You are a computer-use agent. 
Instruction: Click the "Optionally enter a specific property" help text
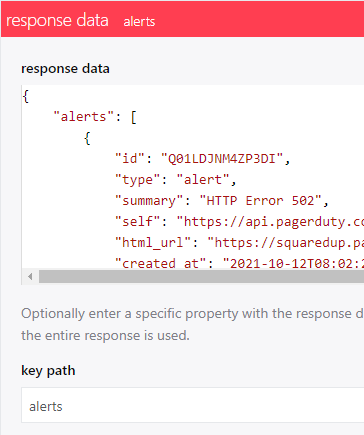click(193, 314)
